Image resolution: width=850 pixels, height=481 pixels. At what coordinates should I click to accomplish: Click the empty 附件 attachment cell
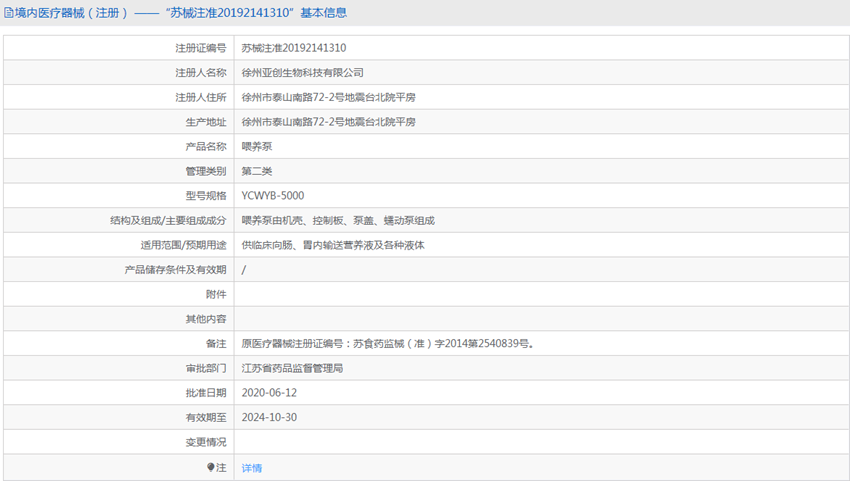click(542, 294)
